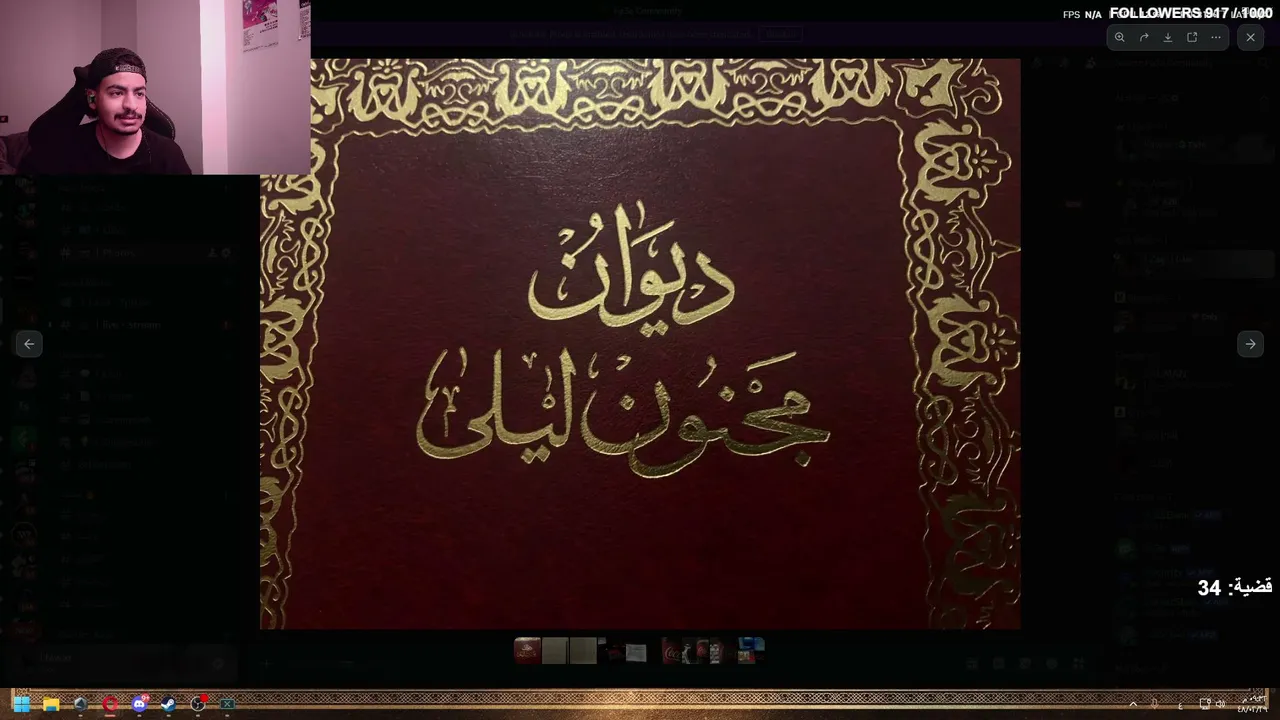Close the image viewer with the X
Image resolution: width=1280 pixels, height=720 pixels.
pyautogui.click(x=1250, y=37)
